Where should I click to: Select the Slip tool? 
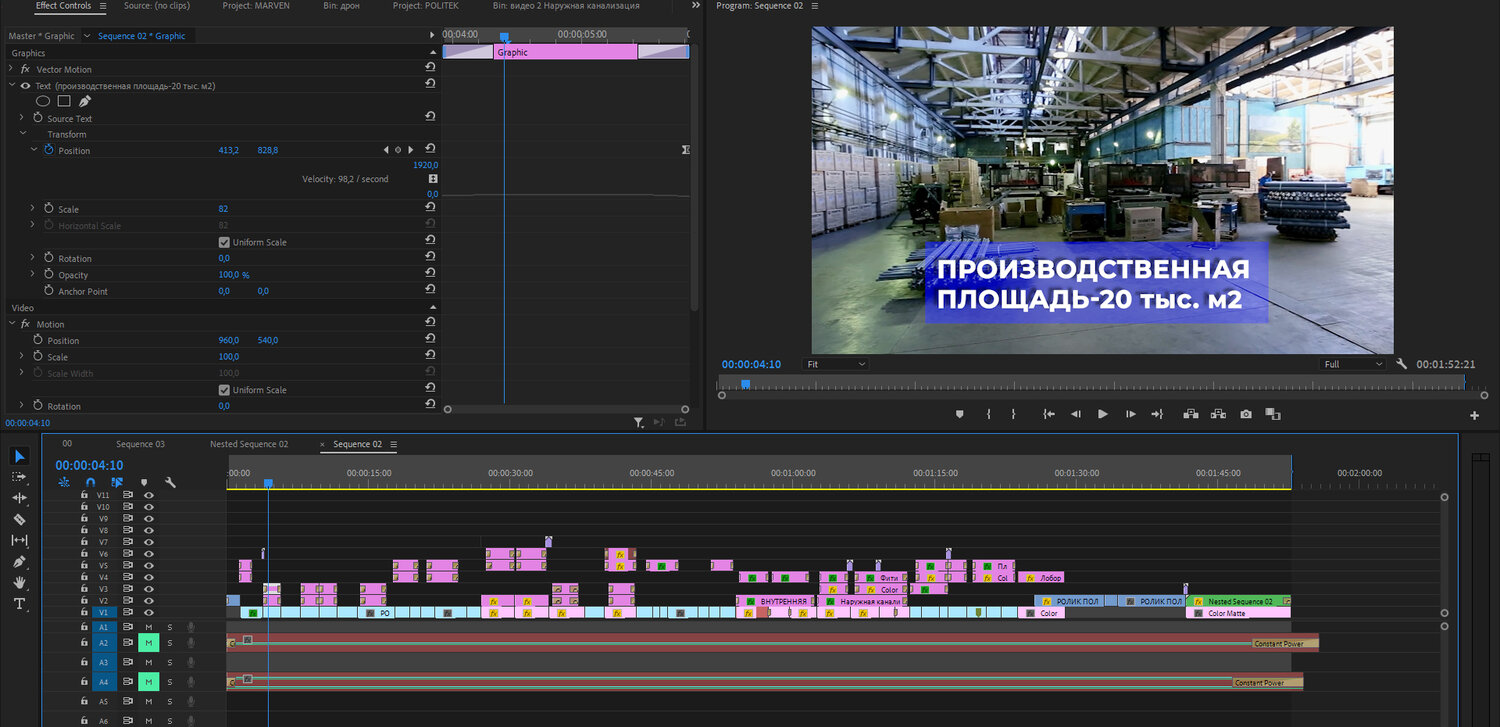click(19, 540)
